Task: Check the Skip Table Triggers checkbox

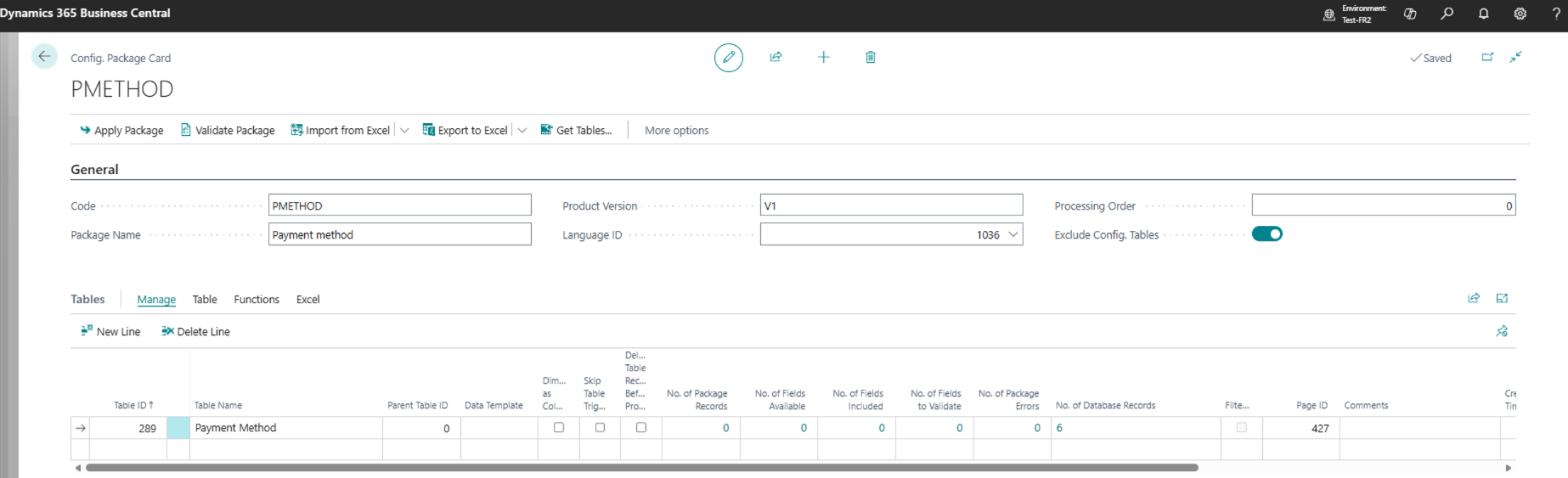Action: pyautogui.click(x=600, y=428)
